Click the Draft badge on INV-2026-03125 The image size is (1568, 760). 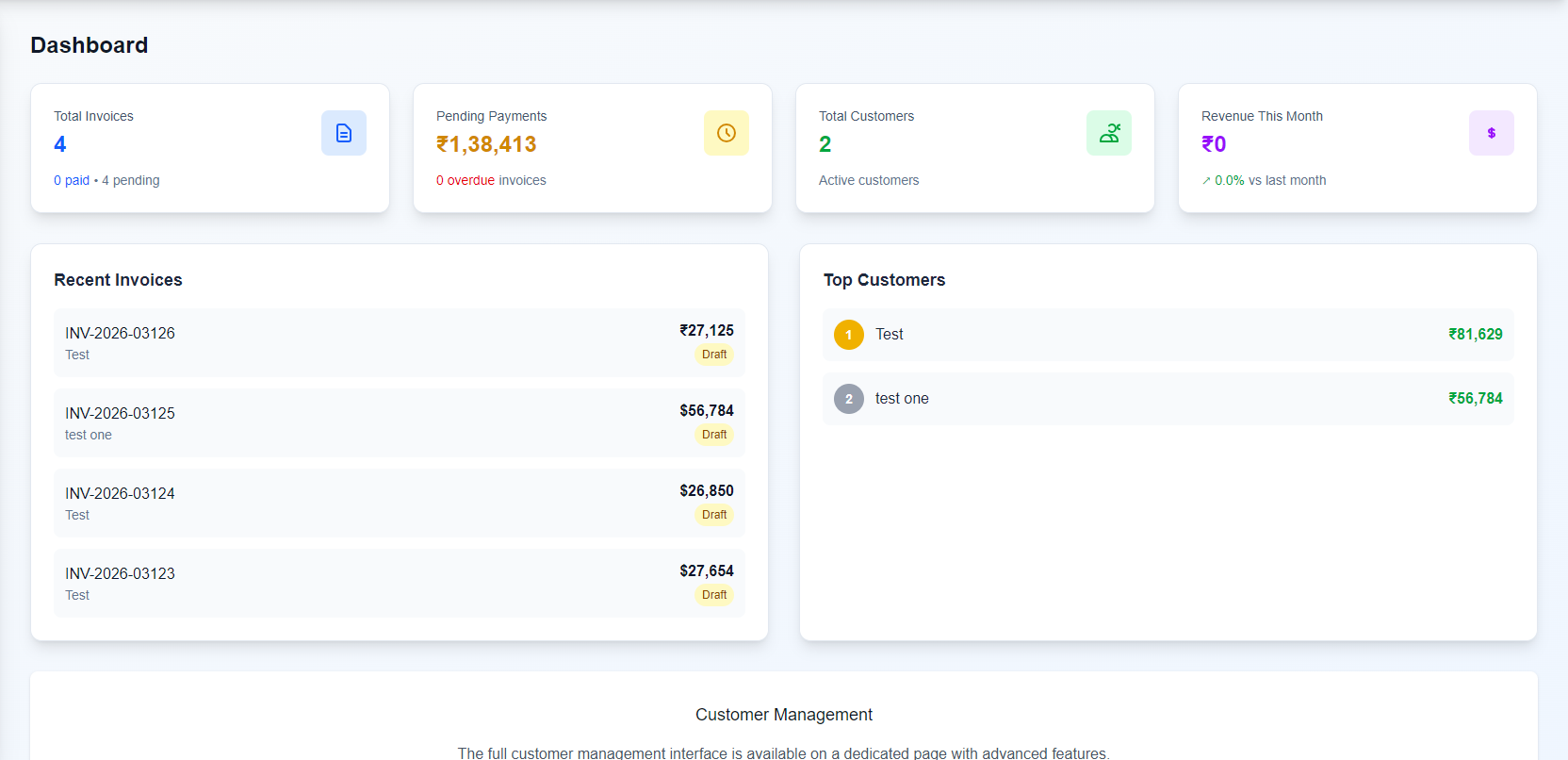pos(714,435)
